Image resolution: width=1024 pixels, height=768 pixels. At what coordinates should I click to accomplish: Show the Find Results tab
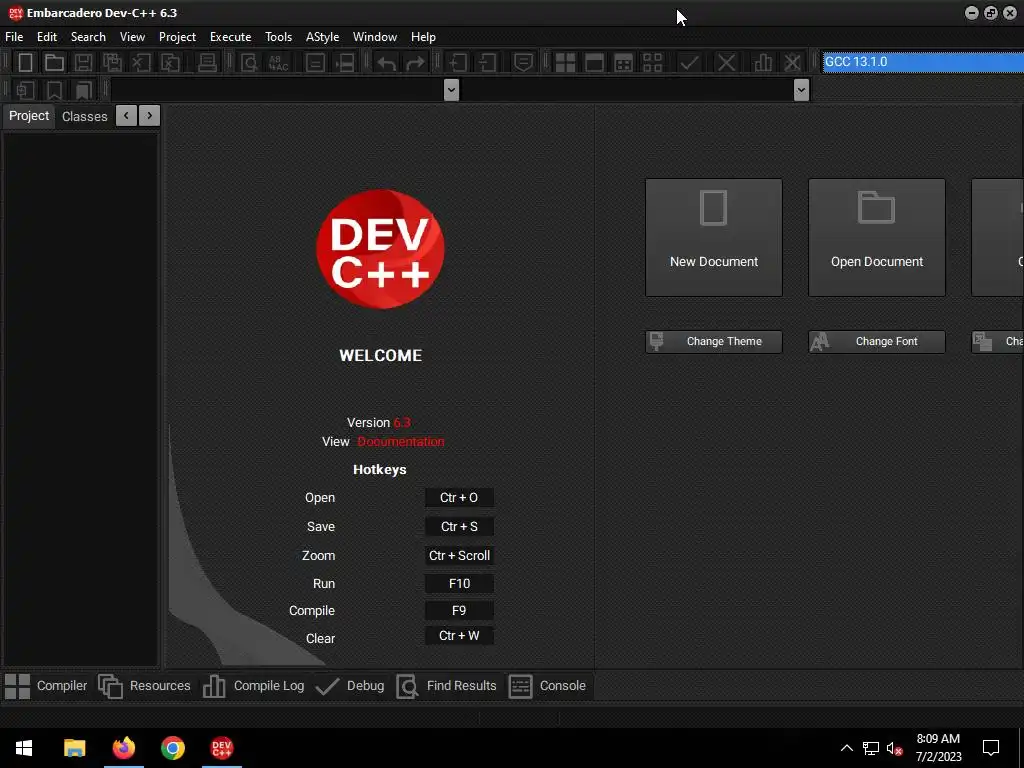point(447,686)
